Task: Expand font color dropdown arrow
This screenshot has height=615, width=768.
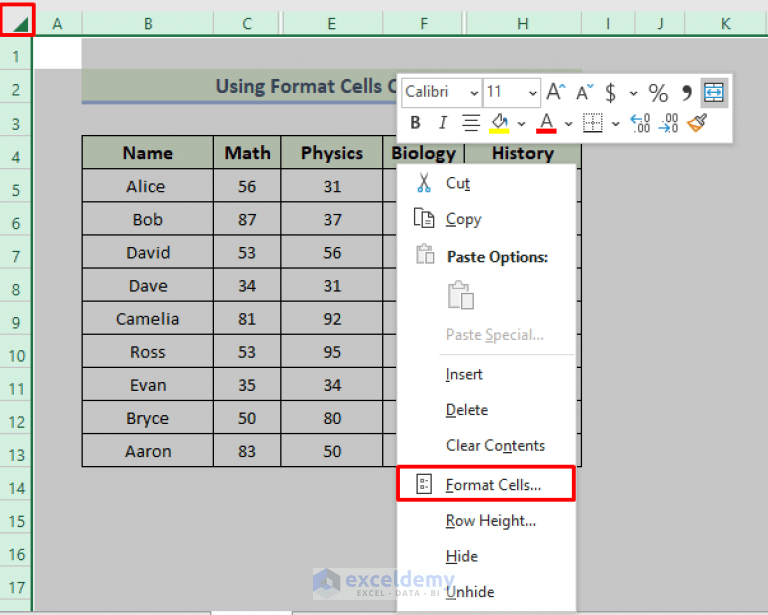Action: pyautogui.click(x=568, y=124)
